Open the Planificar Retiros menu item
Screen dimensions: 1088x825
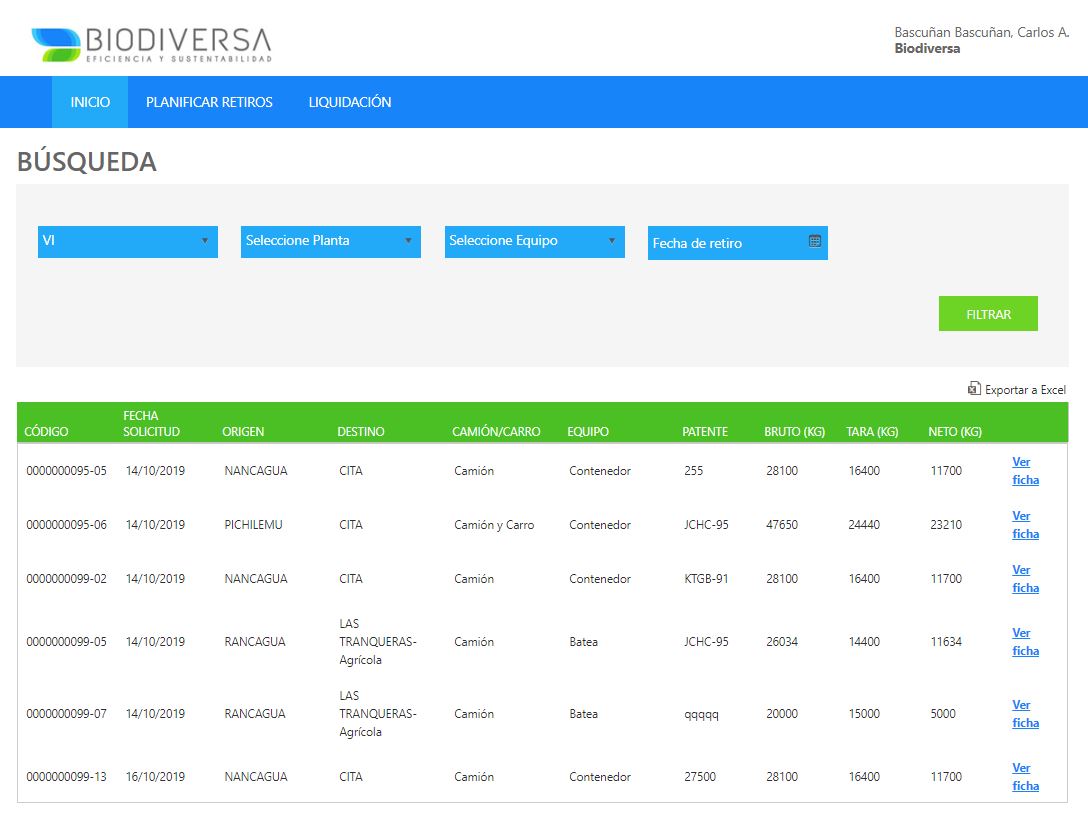(x=209, y=102)
